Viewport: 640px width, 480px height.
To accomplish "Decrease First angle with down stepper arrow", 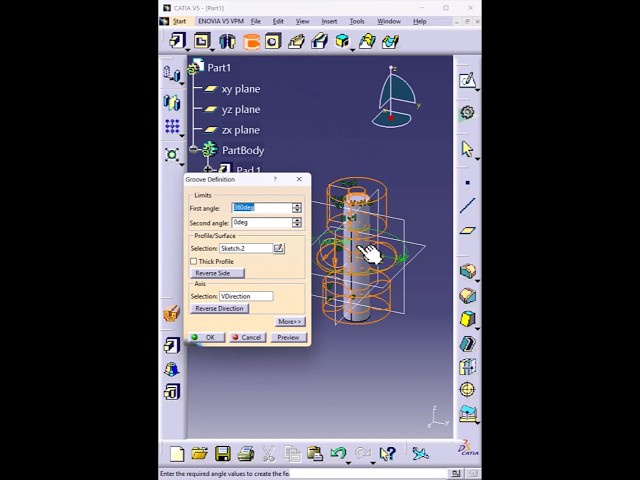I will 297,211.
